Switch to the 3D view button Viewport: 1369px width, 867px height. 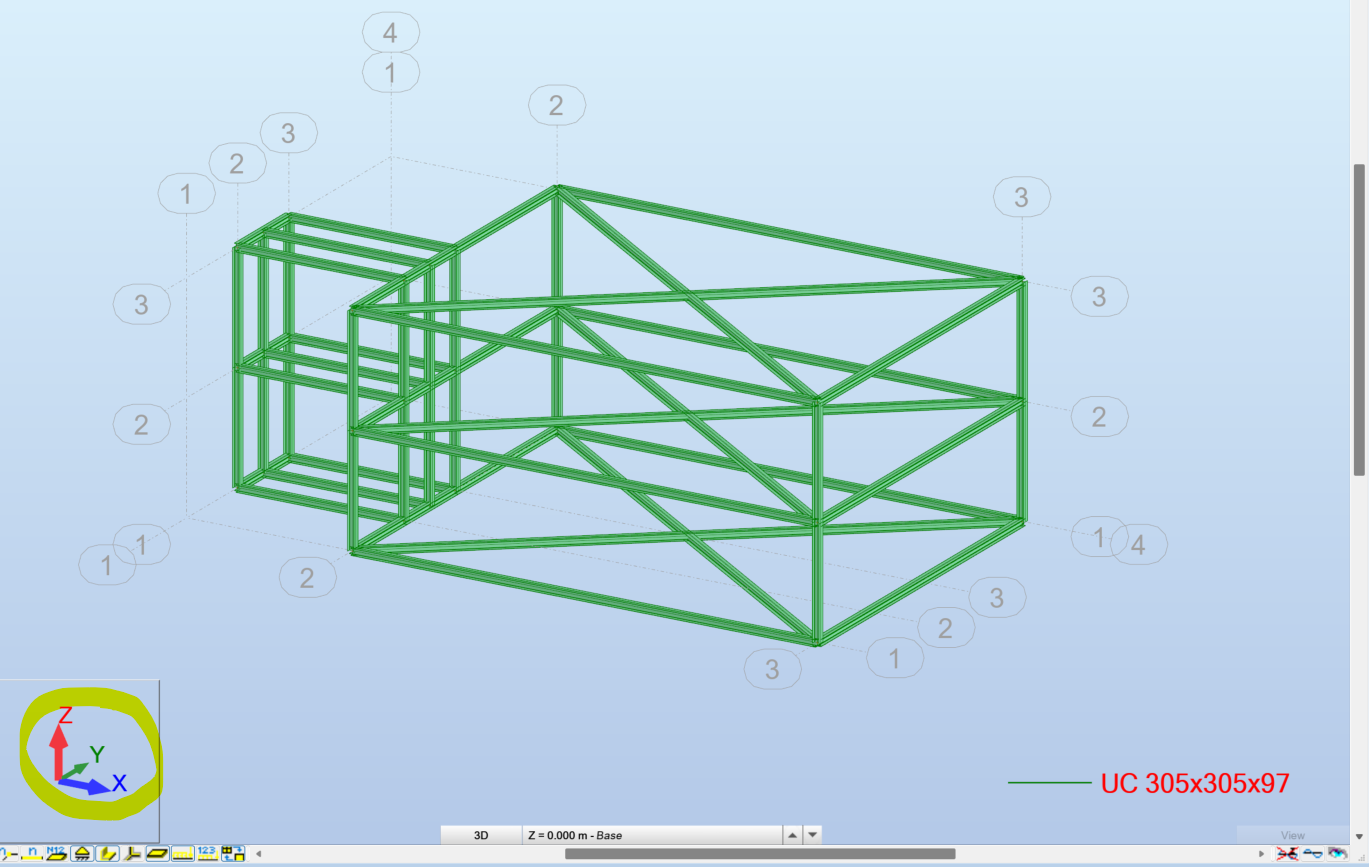tap(481, 835)
